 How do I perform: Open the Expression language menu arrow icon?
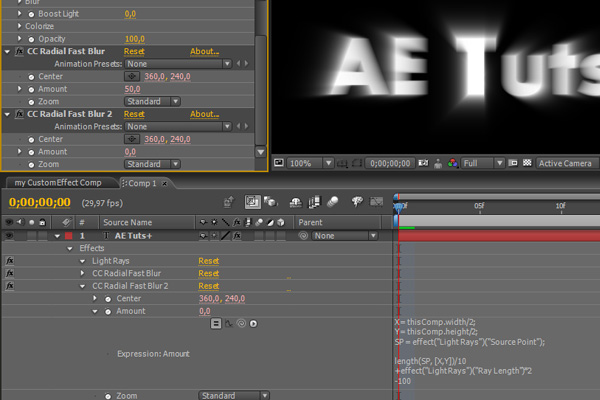(x=253, y=324)
